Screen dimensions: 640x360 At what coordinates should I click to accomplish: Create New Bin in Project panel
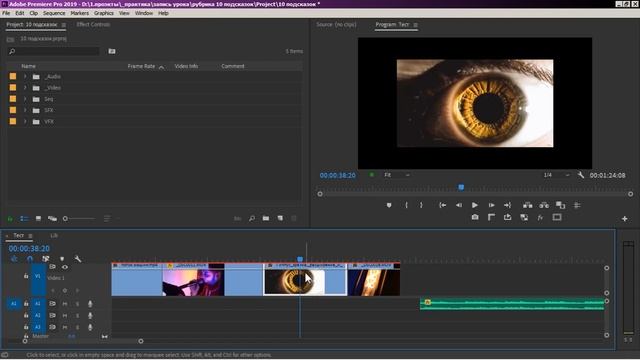coord(266,219)
